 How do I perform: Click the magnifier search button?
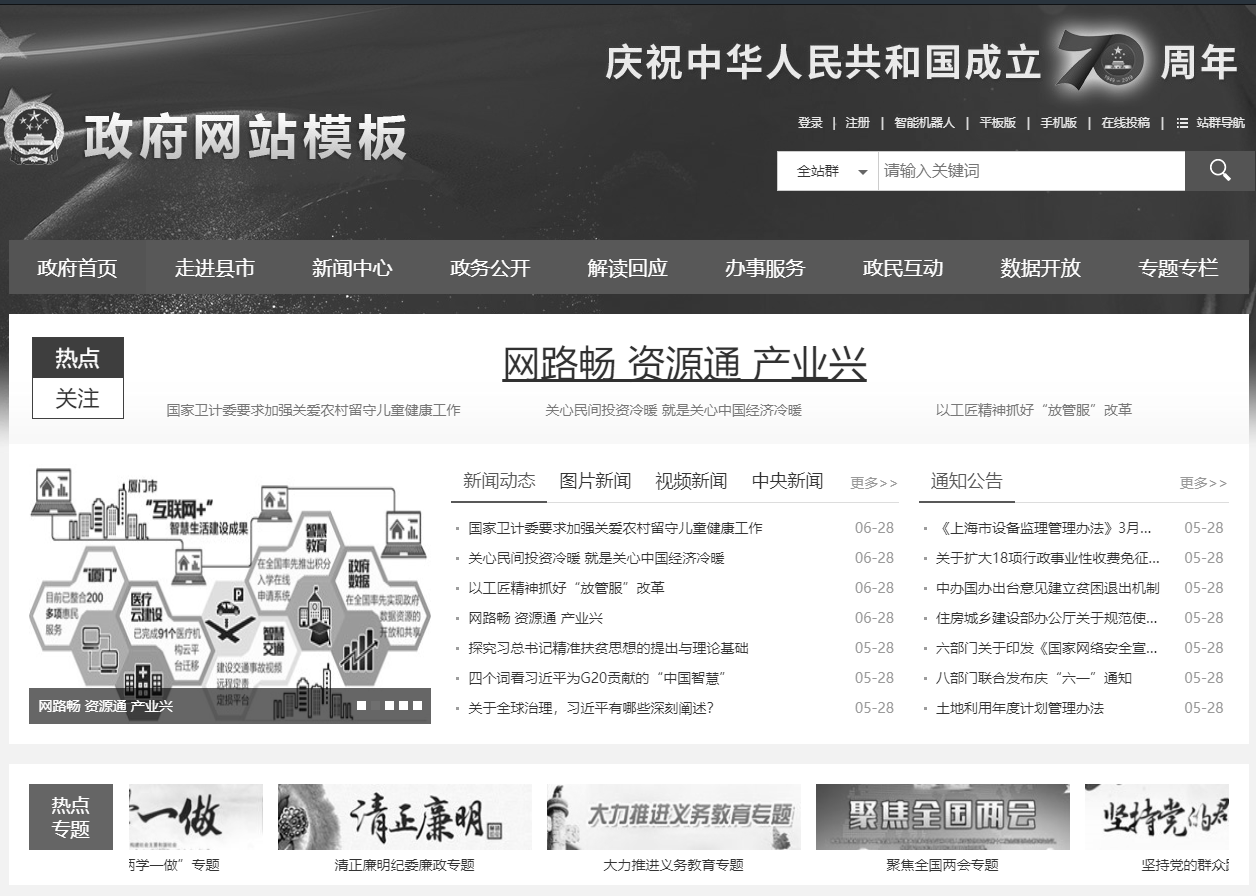pos(1219,171)
